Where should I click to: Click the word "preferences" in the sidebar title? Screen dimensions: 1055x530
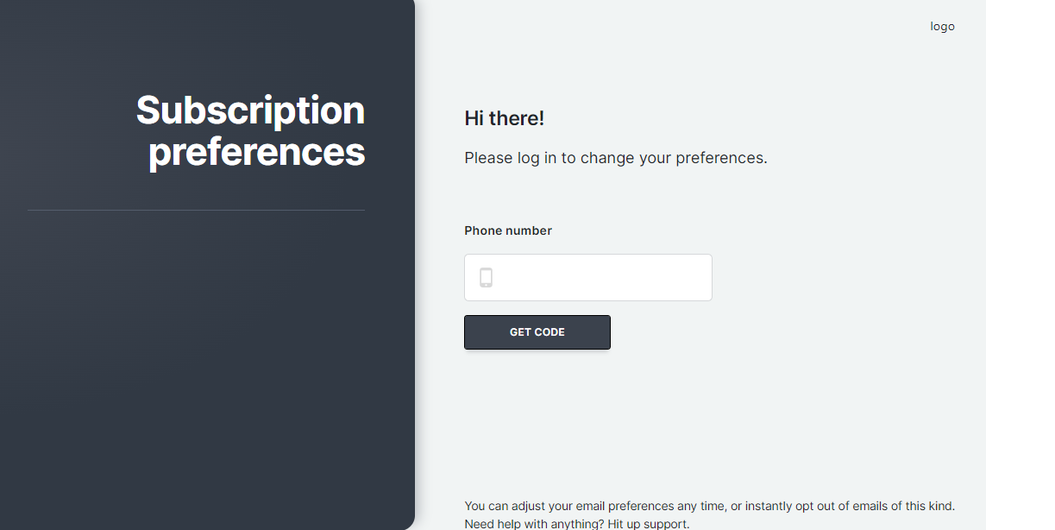coord(257,152)
